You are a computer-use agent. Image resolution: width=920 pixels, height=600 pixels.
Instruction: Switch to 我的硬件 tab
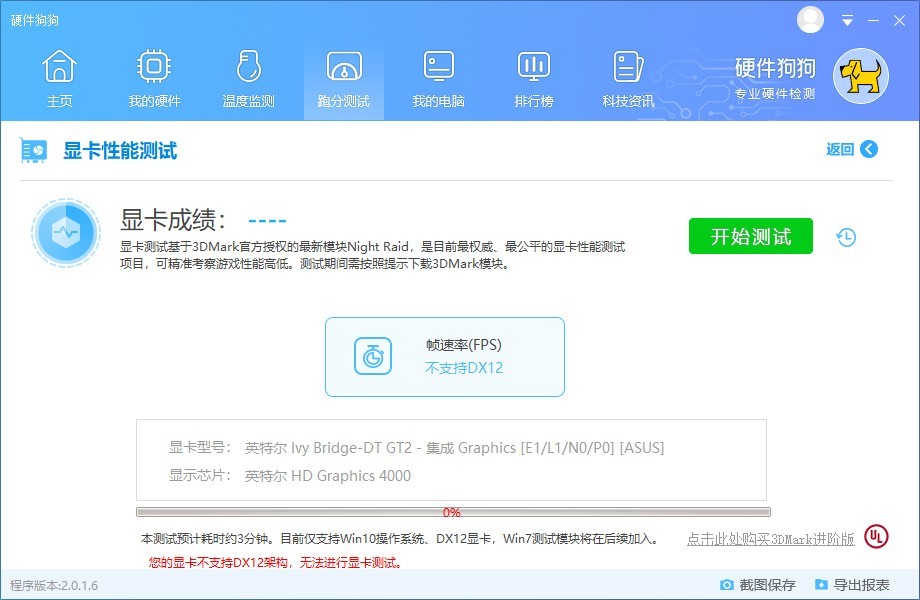pyautogui.click(x=154, y=79)
